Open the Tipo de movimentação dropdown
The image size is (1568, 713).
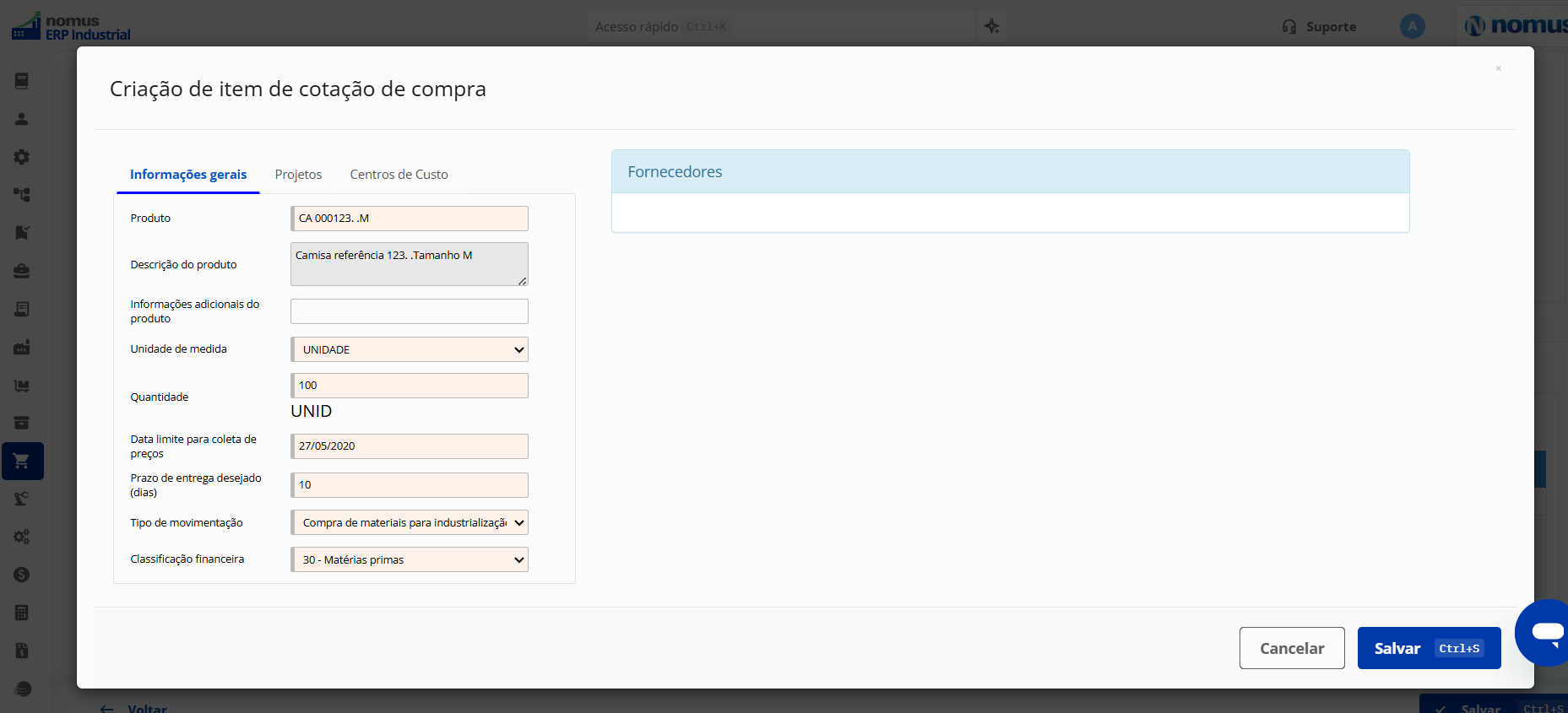(x=410, y=522)
